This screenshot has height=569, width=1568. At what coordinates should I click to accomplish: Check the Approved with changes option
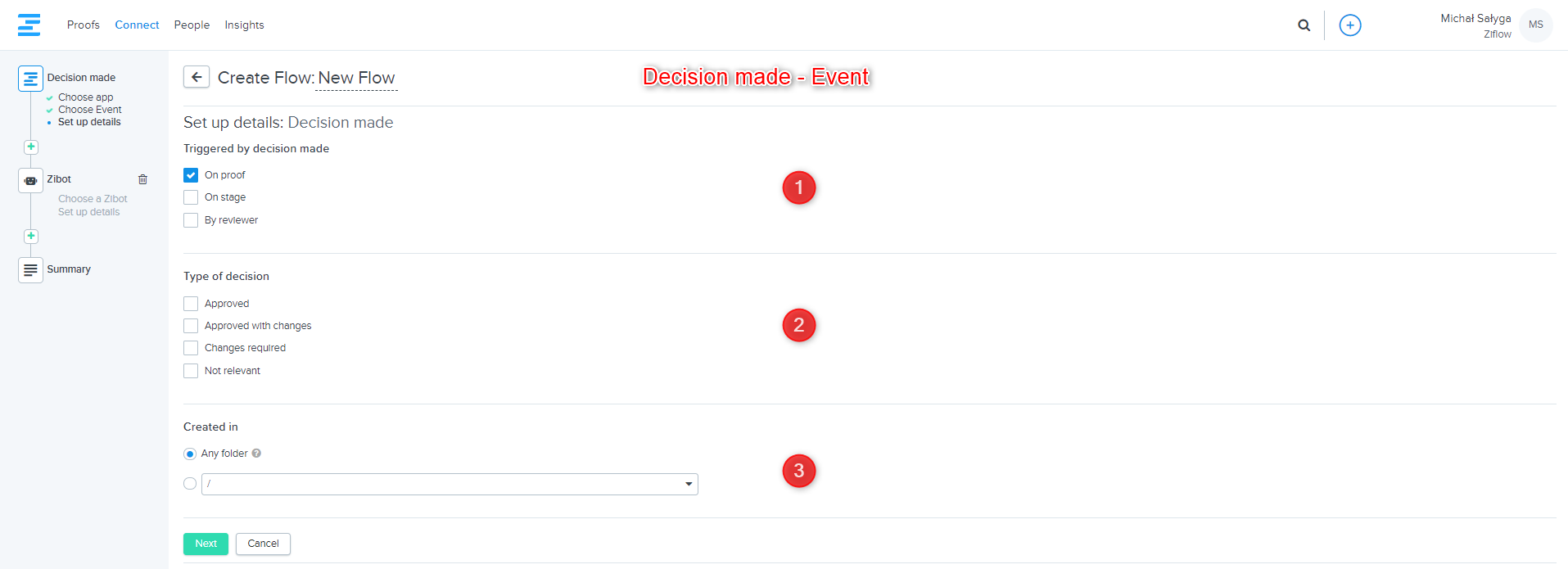191,326
